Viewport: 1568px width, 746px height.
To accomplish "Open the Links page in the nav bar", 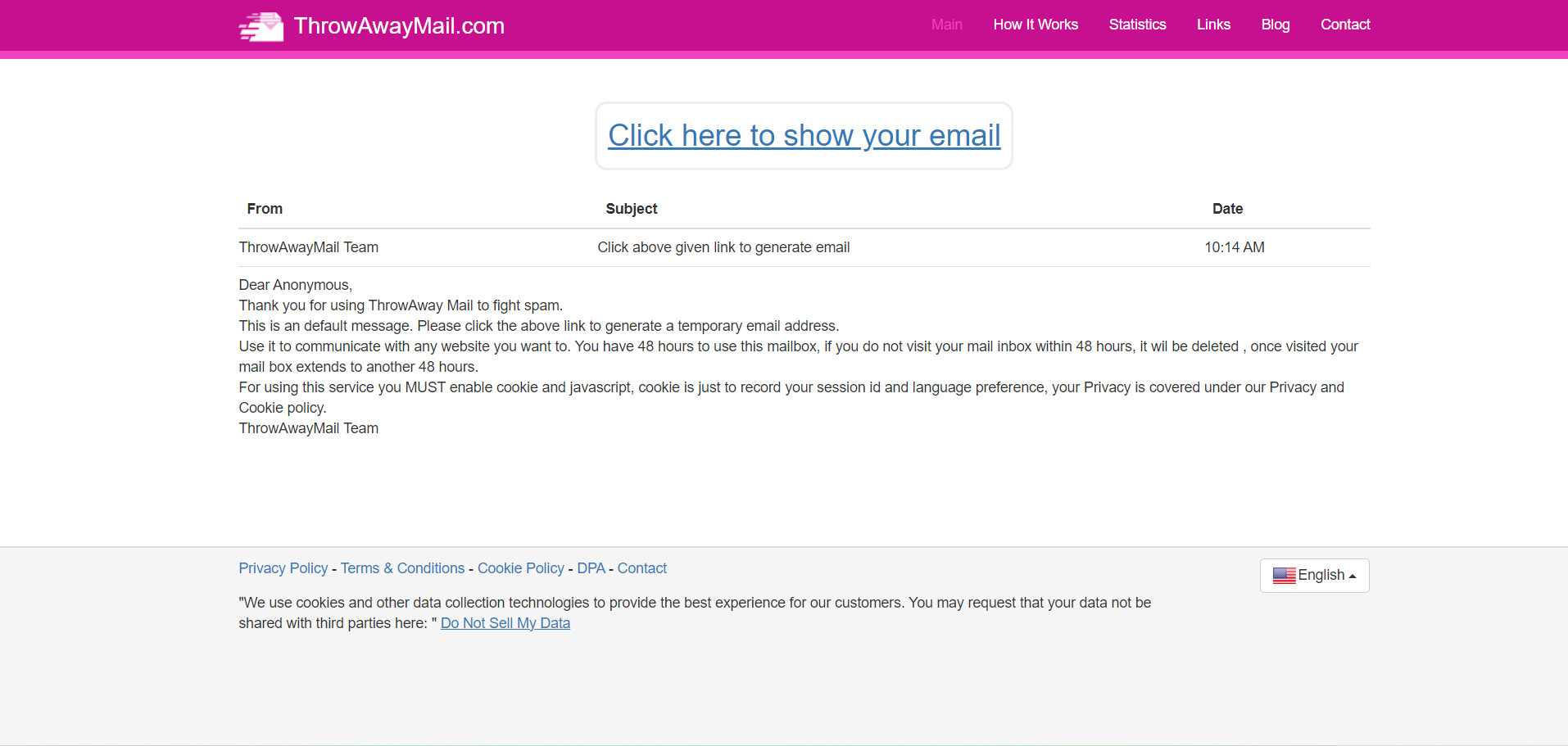I will [x=1213, y=25].
